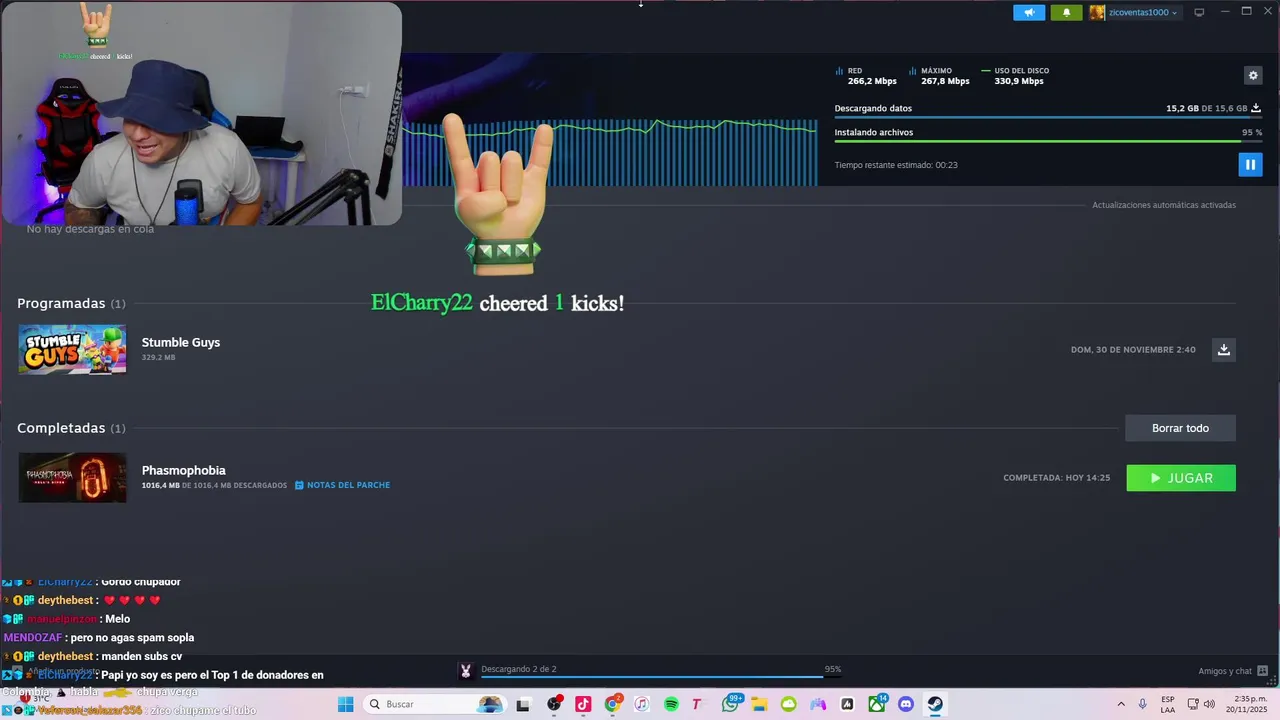Open Discord from the taskbar
This screenshot has height=720, width=1280.
(x=906, y=704)
